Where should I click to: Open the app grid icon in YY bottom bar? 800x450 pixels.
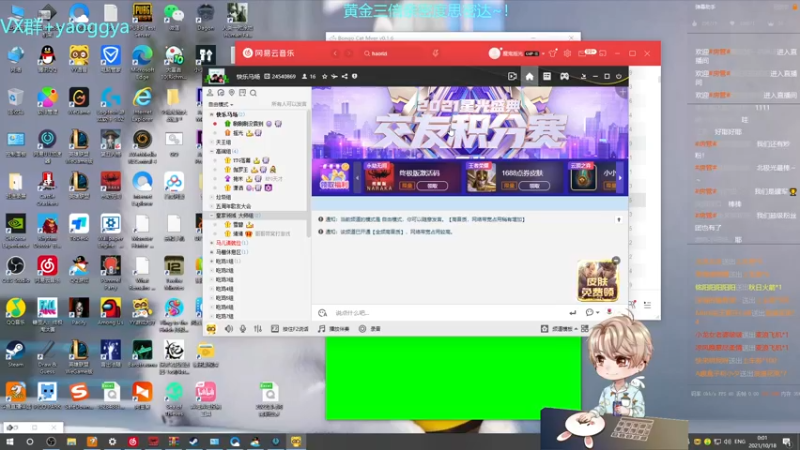pos(585,329)
